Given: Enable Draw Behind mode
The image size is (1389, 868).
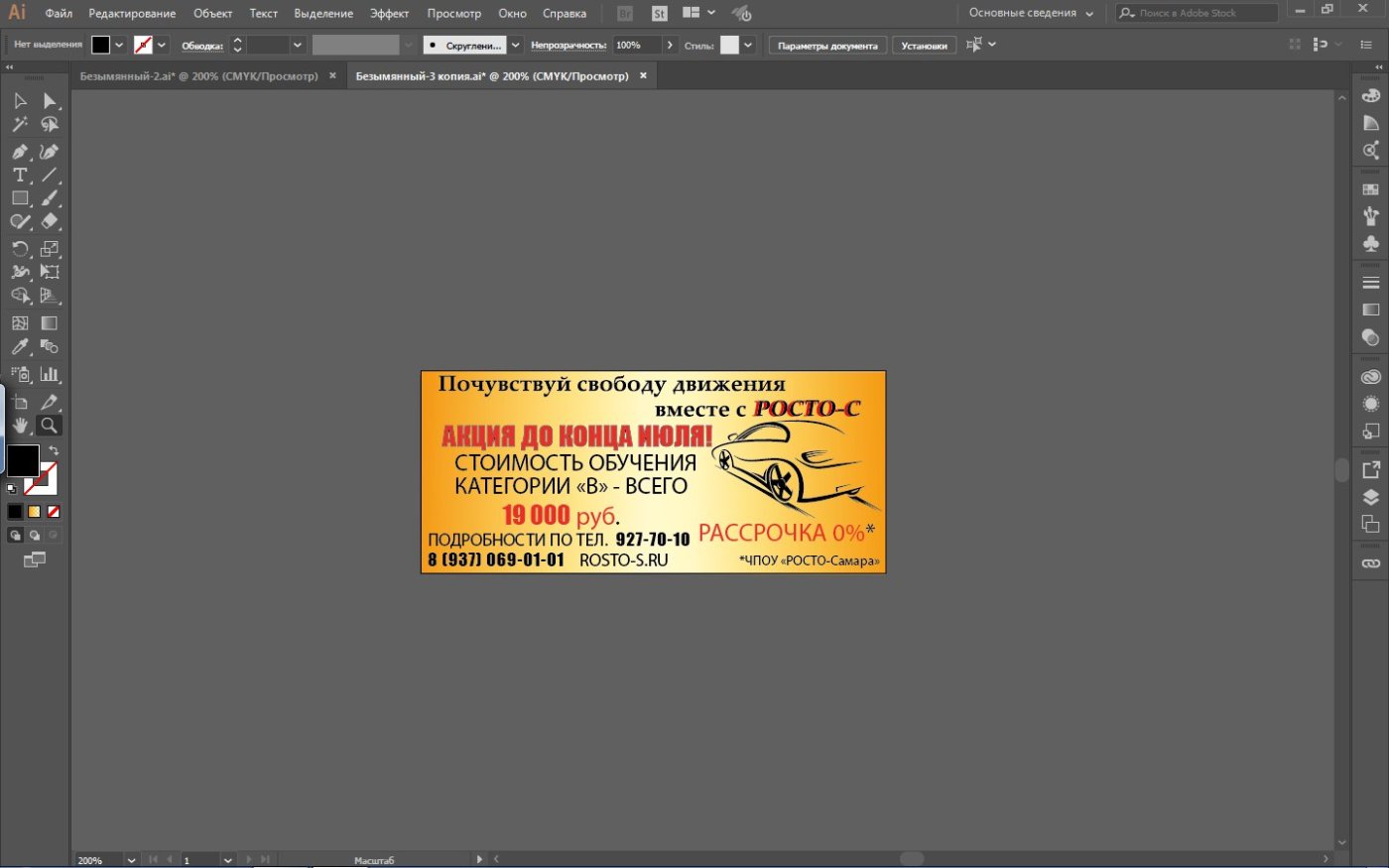Looking at the screenshot, I should pyautogui.click(x=34, y=536).
